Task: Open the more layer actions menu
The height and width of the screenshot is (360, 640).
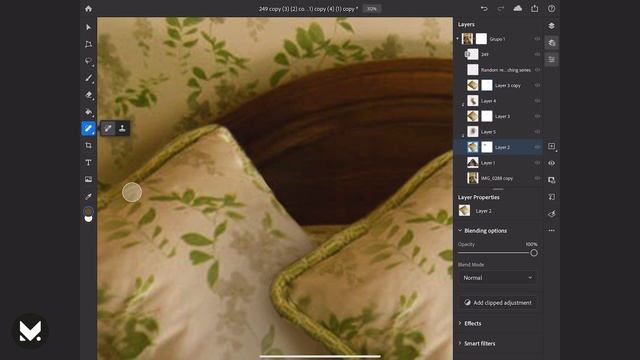Action: coord(551,231)
